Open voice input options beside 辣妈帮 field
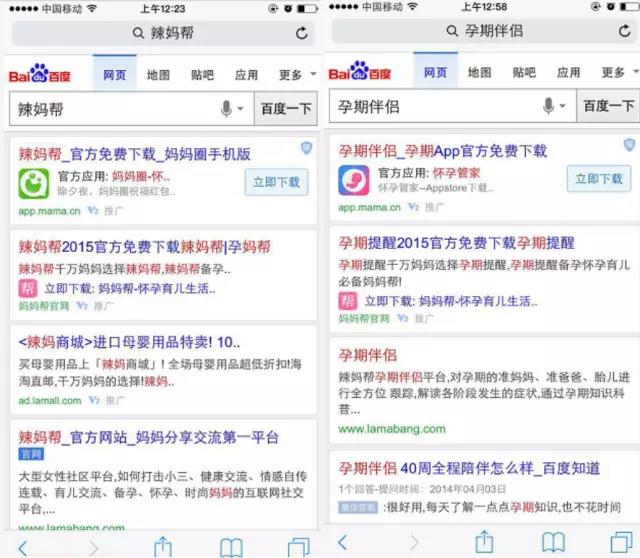Image resolution: width=640 pixels, height=558 pixels. point(231,109)
